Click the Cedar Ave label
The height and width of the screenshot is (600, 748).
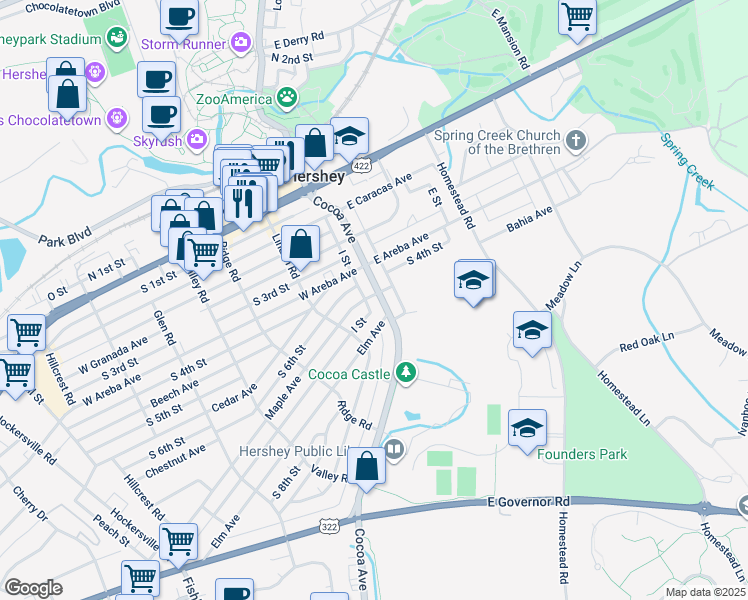pyautogui.click(x=234, y=398)
